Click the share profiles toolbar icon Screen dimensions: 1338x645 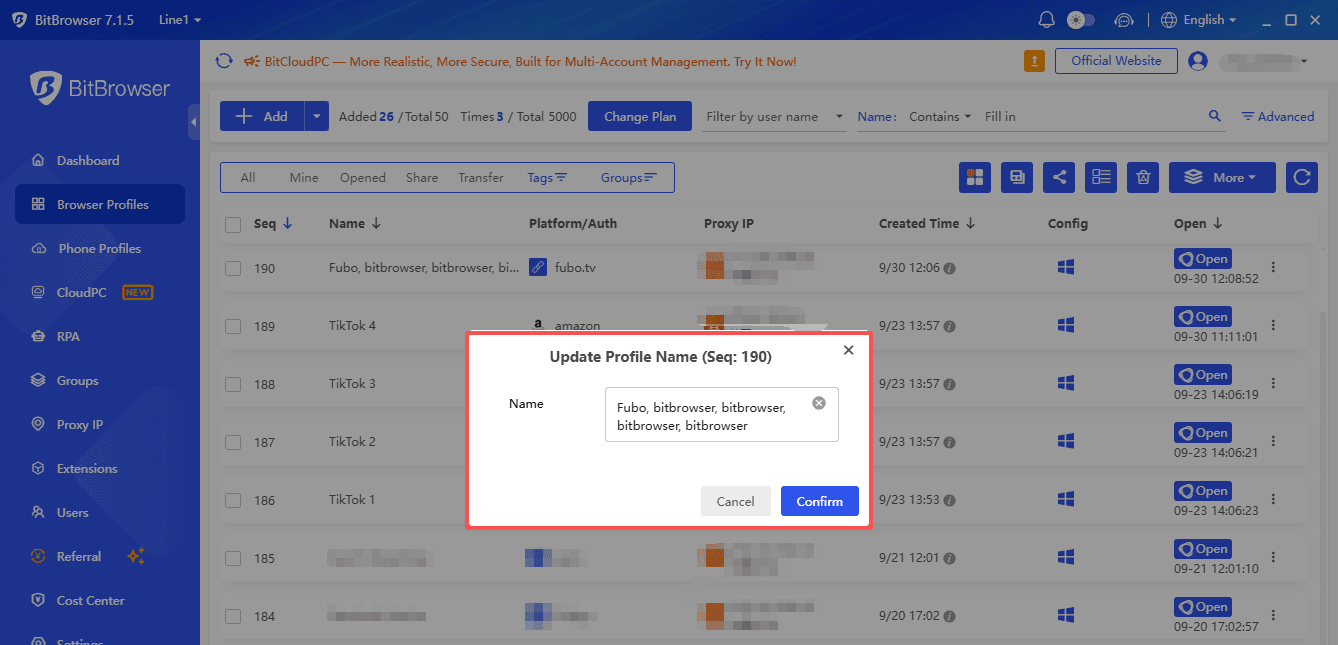(x=1059, y=177)
